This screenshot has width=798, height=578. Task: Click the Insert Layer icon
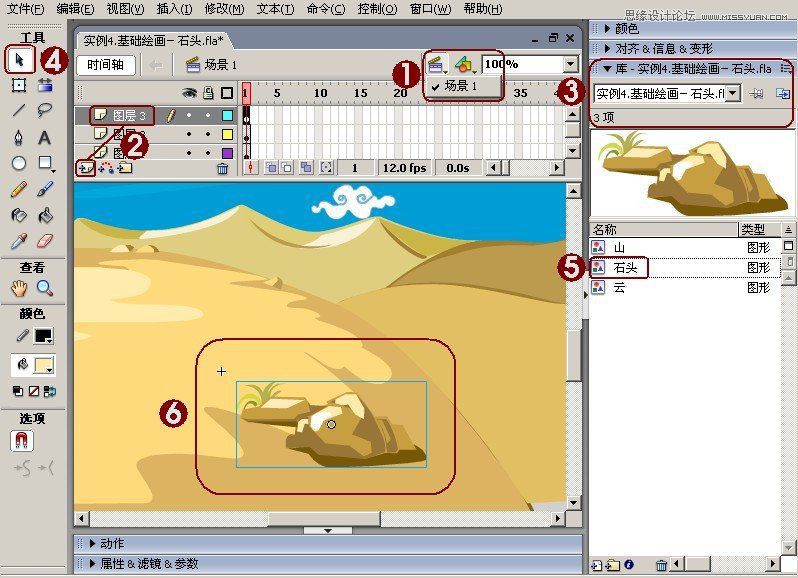[85, 168]
